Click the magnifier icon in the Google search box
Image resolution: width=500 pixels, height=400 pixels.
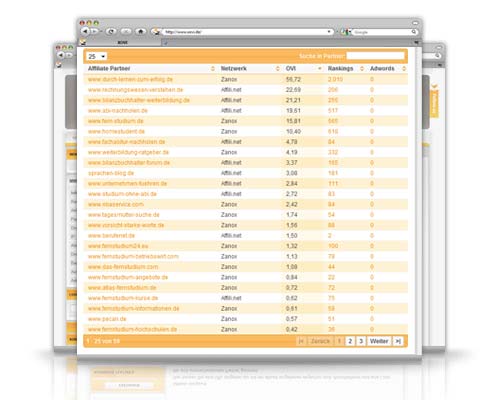[414, 32]
